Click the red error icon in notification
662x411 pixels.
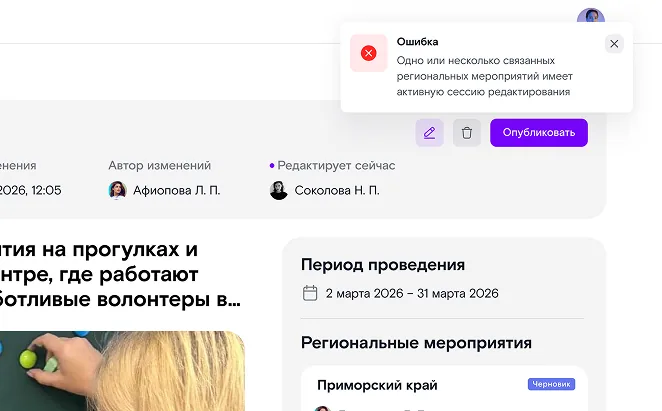click(x=369, y=53)
